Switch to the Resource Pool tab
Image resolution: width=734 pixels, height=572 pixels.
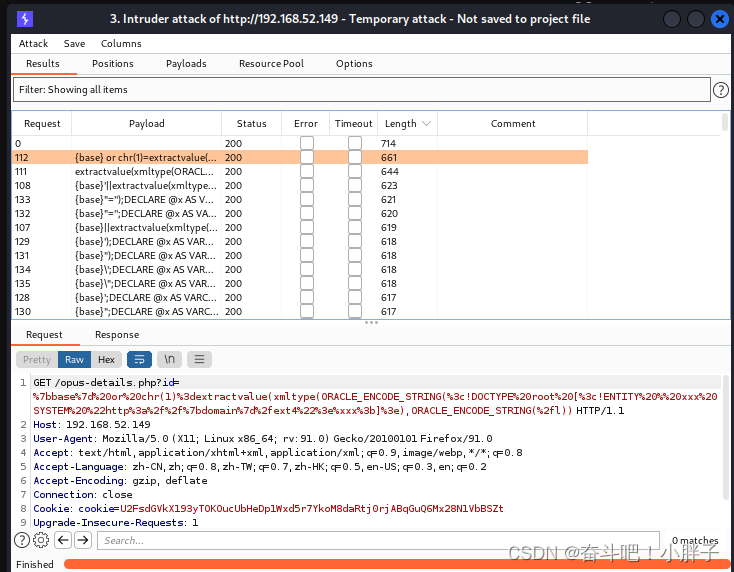pyautogui.click(x=272, y=64)
